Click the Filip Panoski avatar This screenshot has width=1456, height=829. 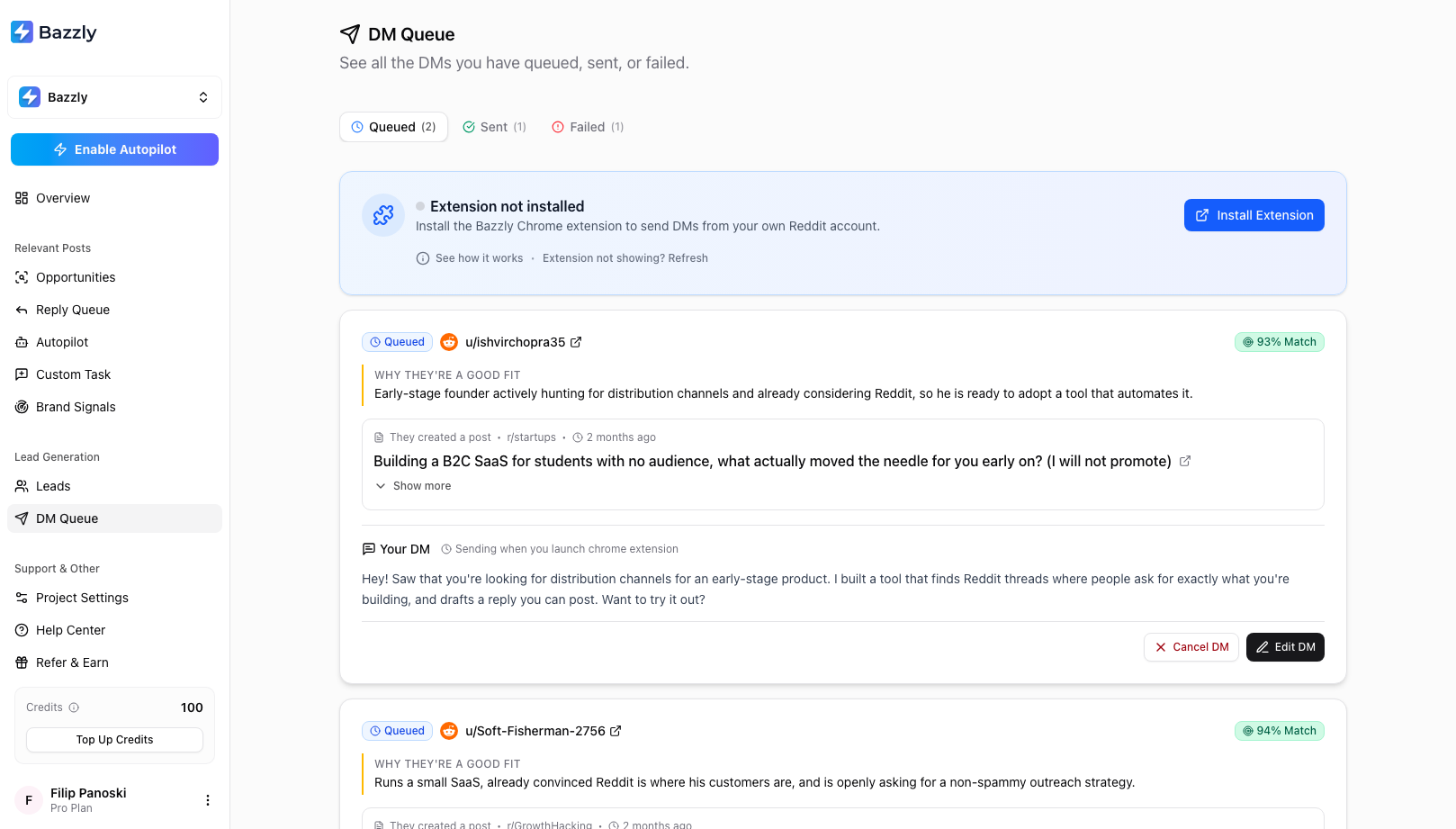click(x=29, y=800)
